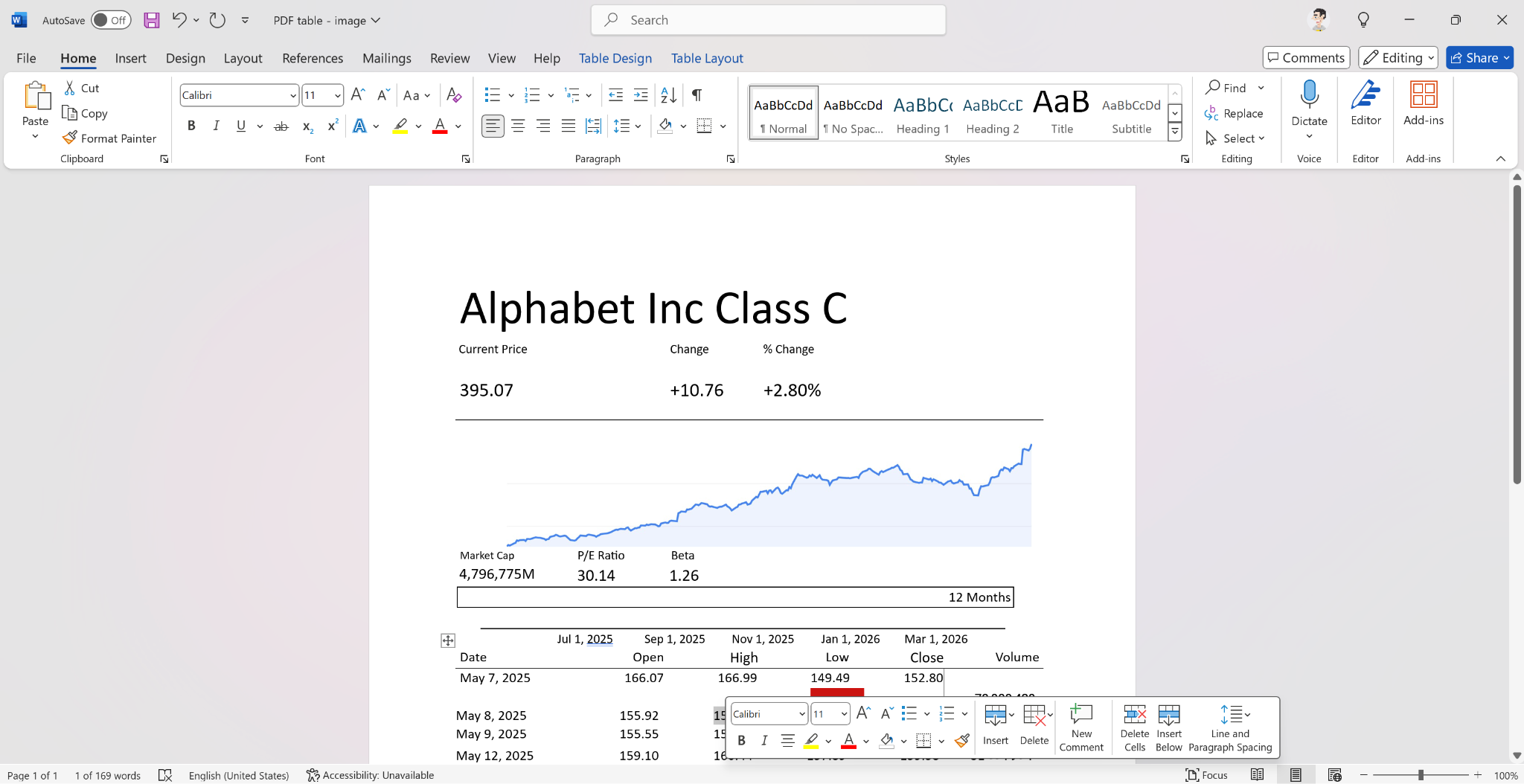
Task: Show paragraph marks with pilcrow icon
Action: 697,95
